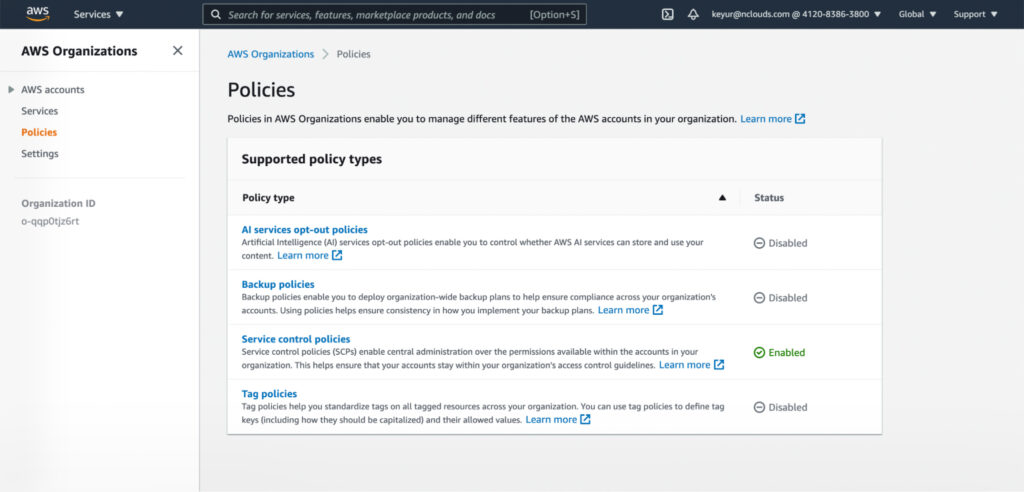Click Learn more in AI services description

302,255
